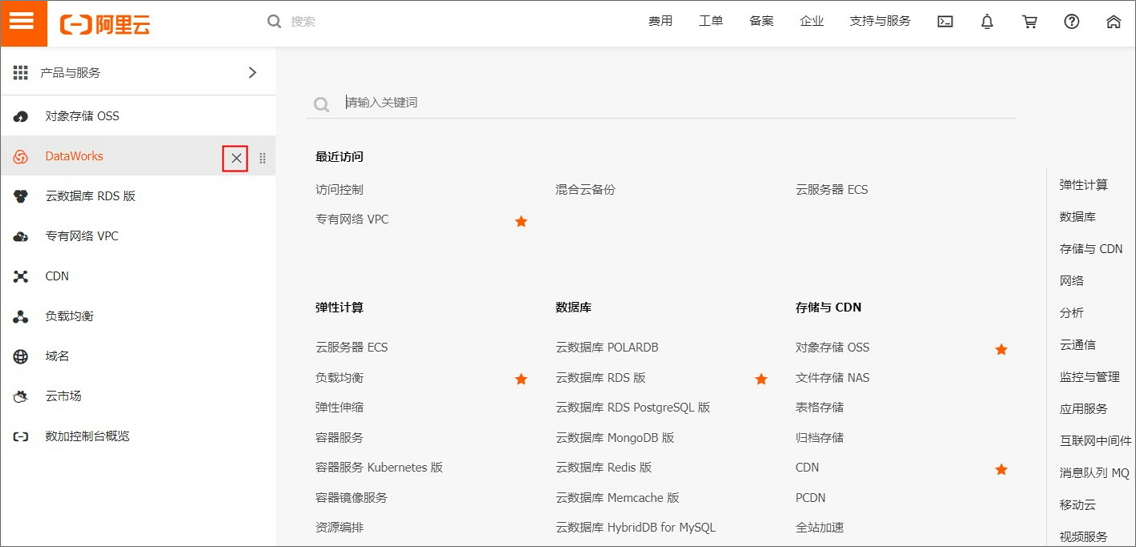This screenshot has width=1136, height=547.
Task: Click the keyword search magnifier icon
Action: tap(321, 105)
